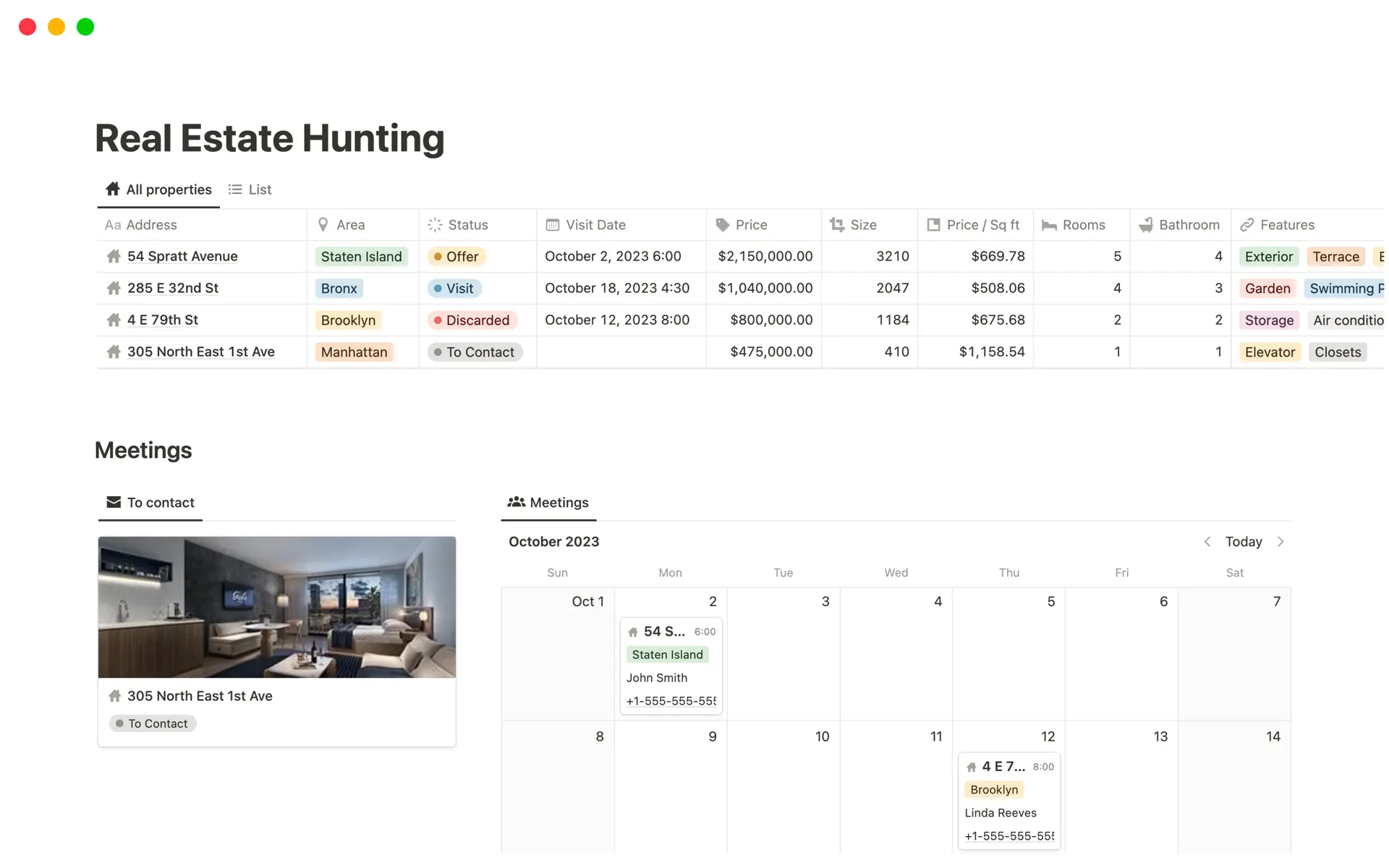Click the sparkle icon in the Status header
Viewport: 1389px width, 868px height.
point(434,225)
